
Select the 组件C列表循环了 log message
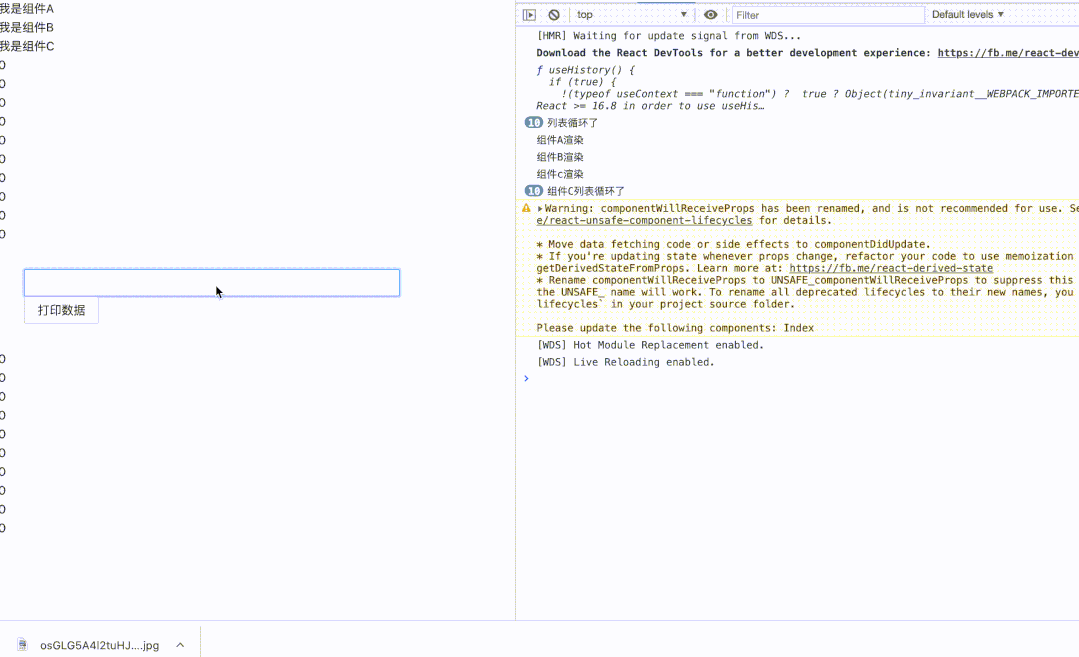click(586, 191)
